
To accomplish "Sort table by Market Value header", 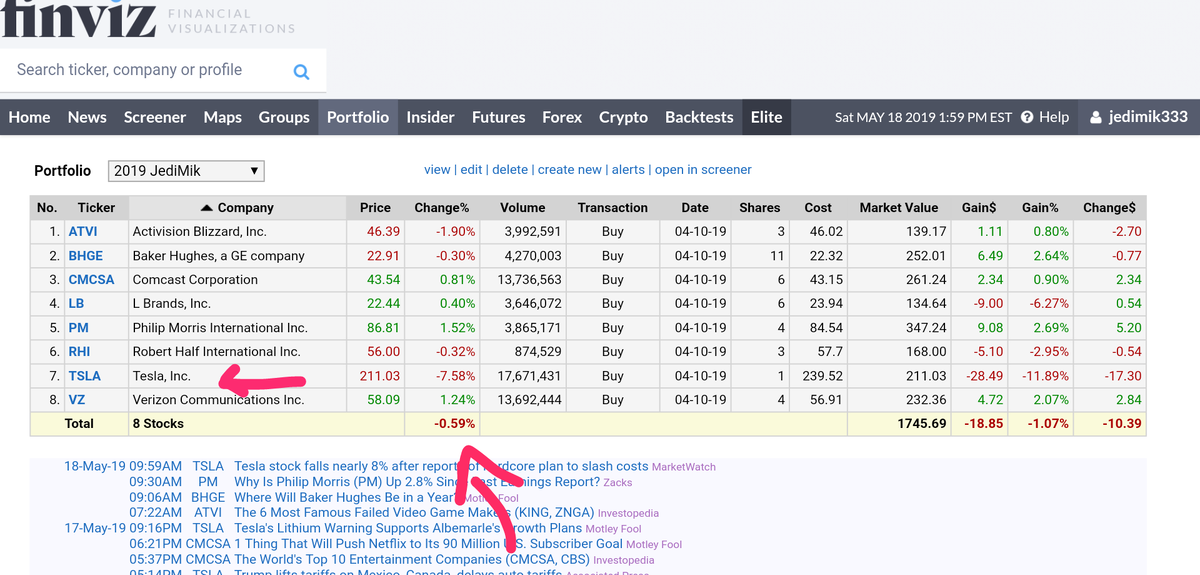I will (899, 208).
